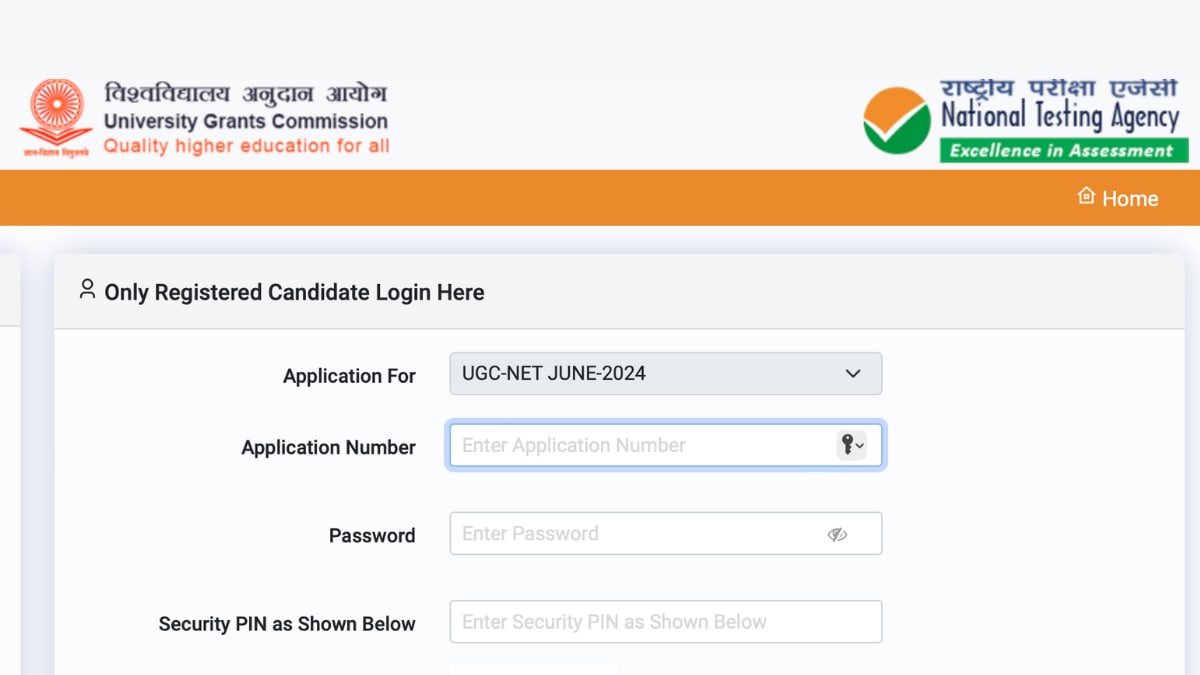Click chevron beside the key icon
The height and width of the screenshot is (675, 1200).
[860, 444]
